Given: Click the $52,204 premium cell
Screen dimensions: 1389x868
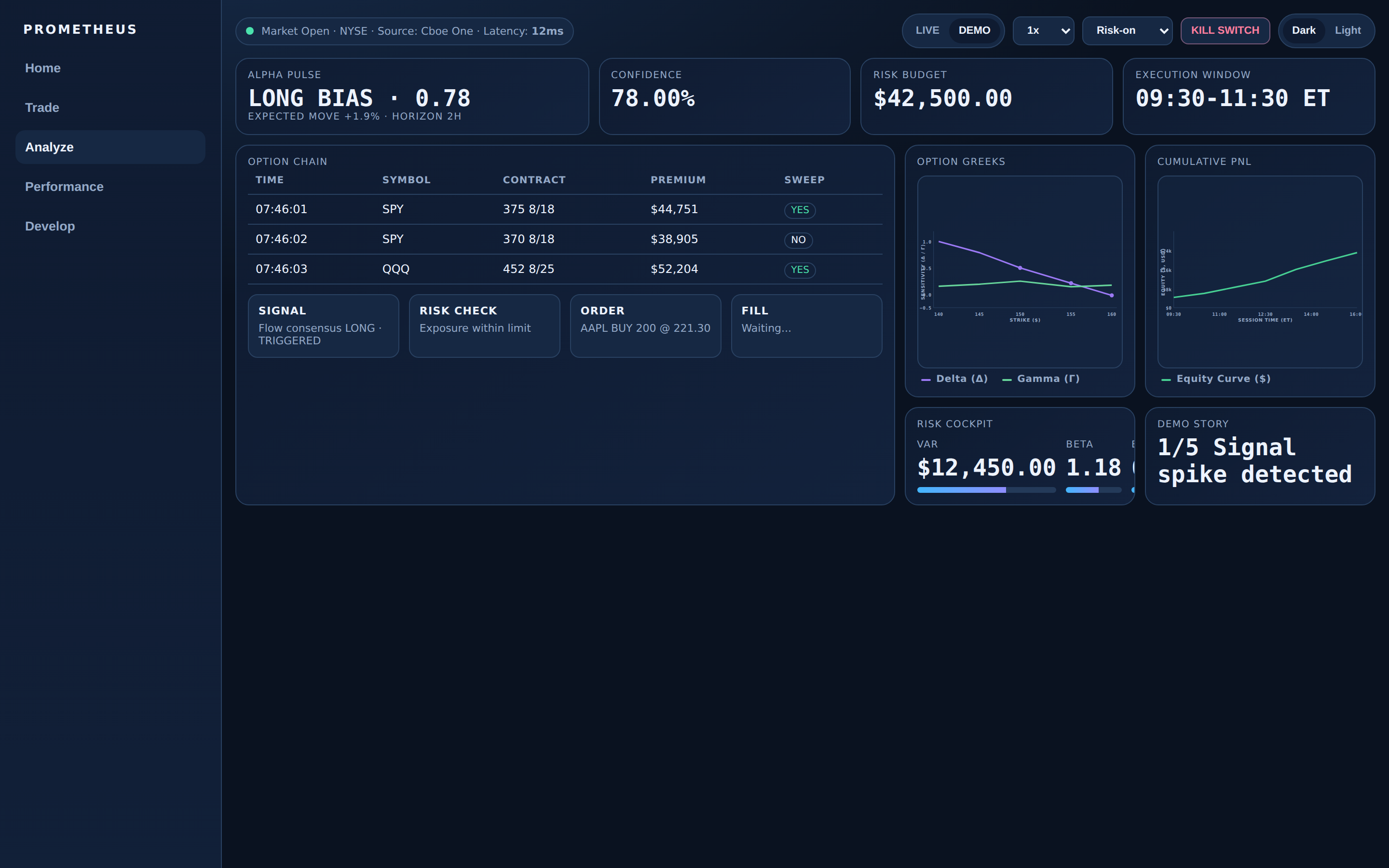Looking at the screenshot, I should (674, 269).
